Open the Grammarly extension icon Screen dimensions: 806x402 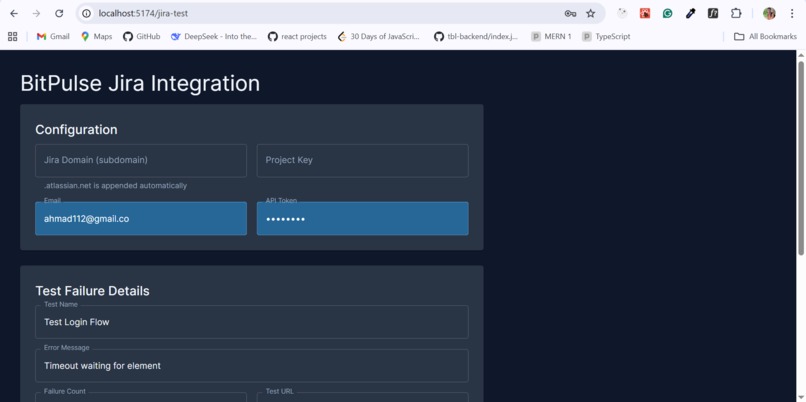click(x=667, y=13)
